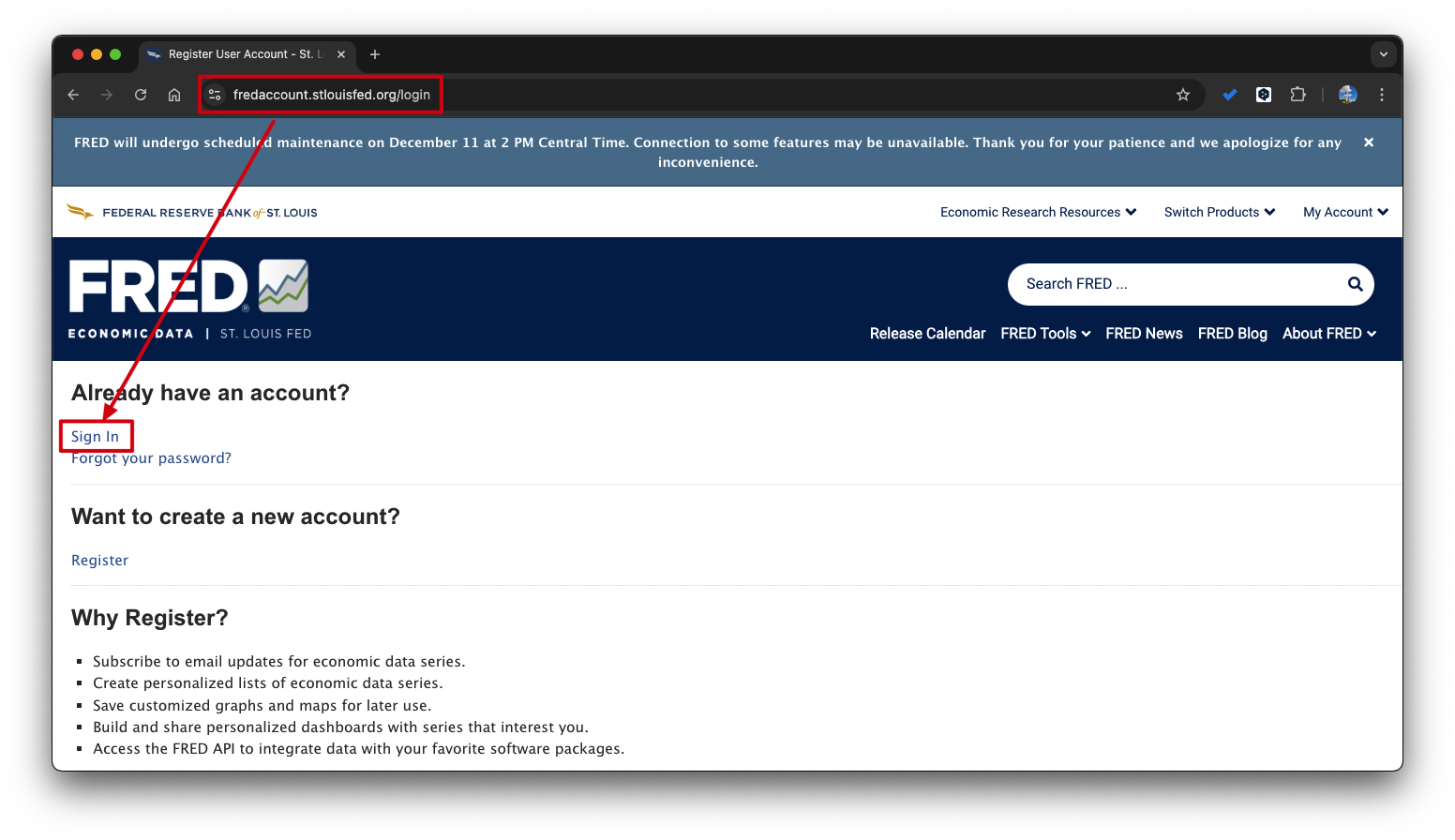Click the Register link
Image resolution: width=1455 pixels, height=840 pixels.
click(99, 561)
